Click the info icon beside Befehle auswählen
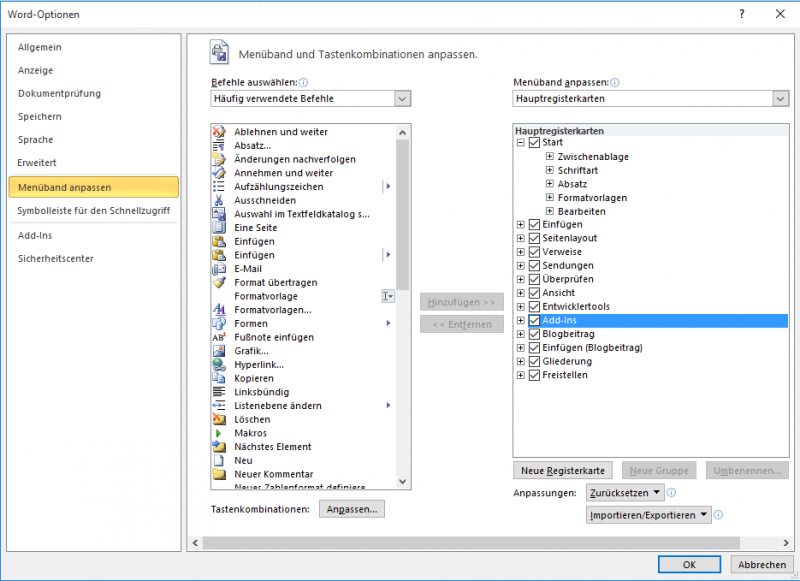 point(303,82)
